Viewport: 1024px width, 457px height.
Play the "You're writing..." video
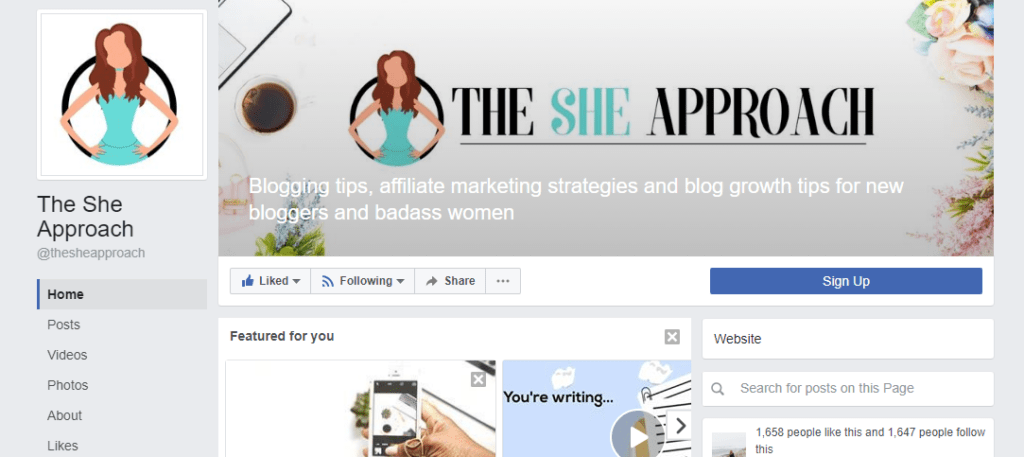point(637,435)
